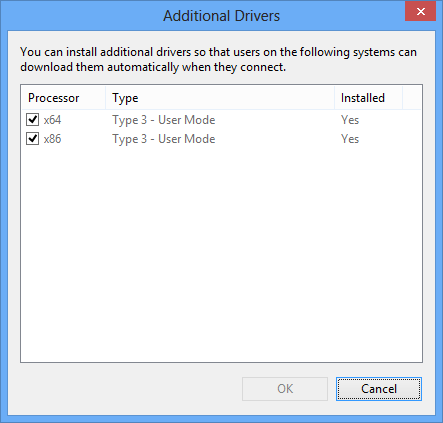Viewport: 443px width, 423px height.
Task: Click the grayed-out OK button
Action: click(285, 389)
